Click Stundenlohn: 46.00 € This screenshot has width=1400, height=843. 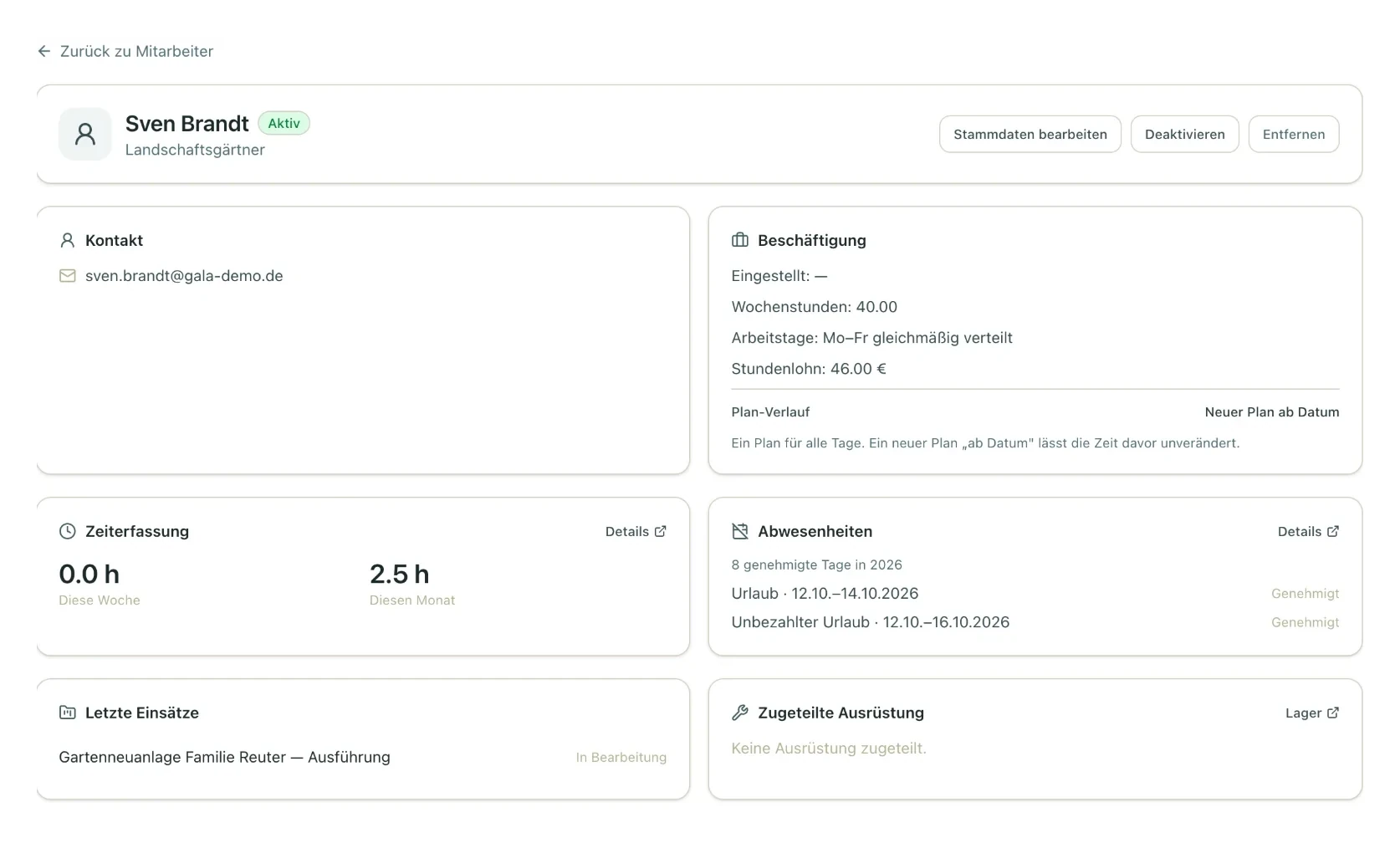809,369
